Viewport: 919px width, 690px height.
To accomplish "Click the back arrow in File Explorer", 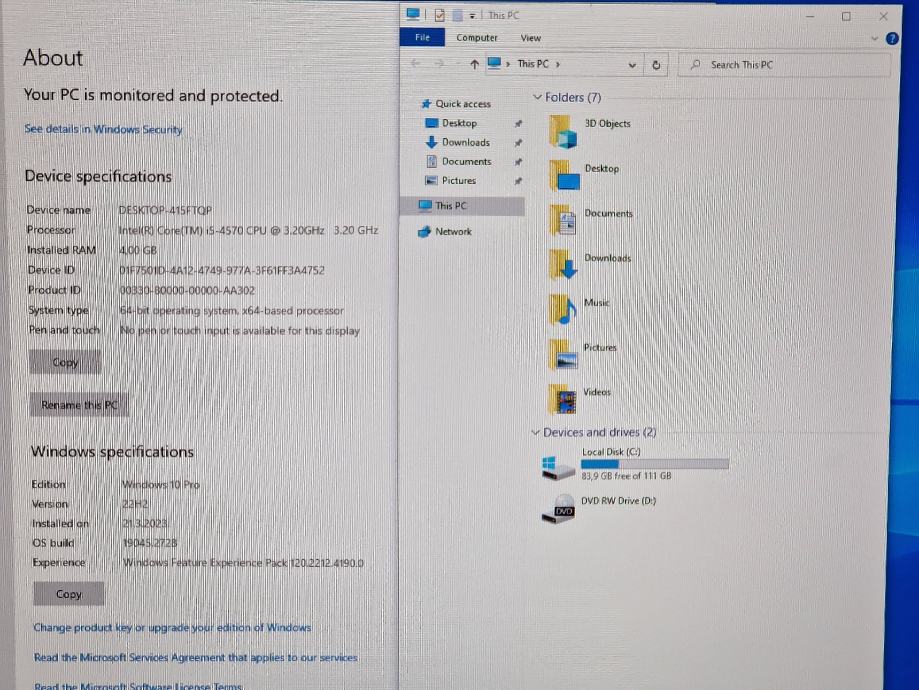I will [416, 64].
